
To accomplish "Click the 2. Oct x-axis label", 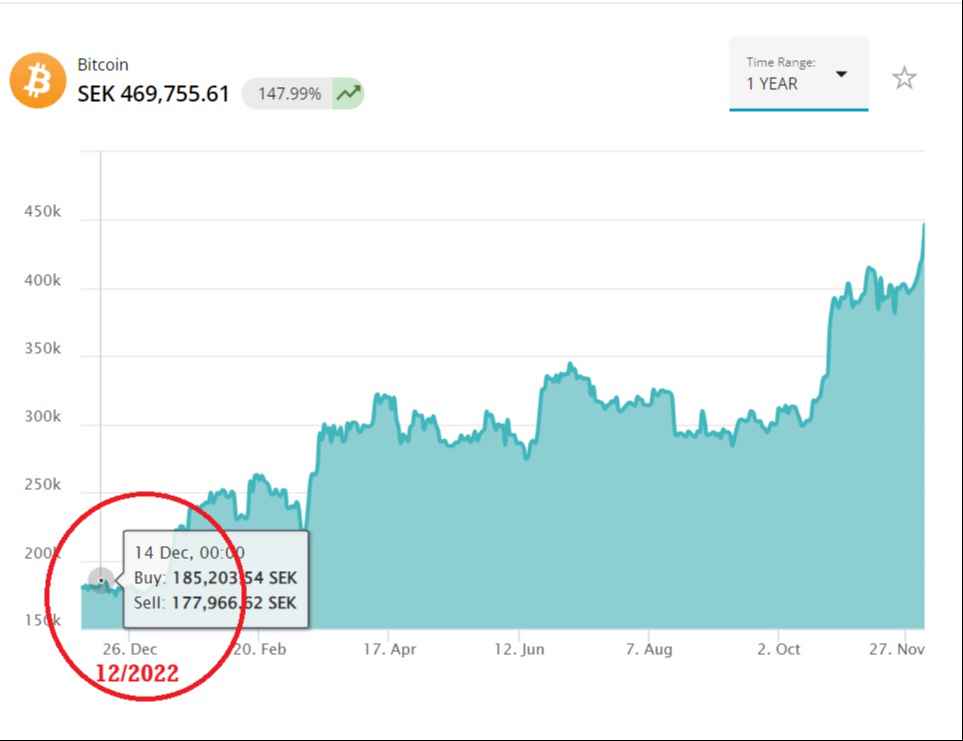I will pyautogui.click(x=778, y=649).
